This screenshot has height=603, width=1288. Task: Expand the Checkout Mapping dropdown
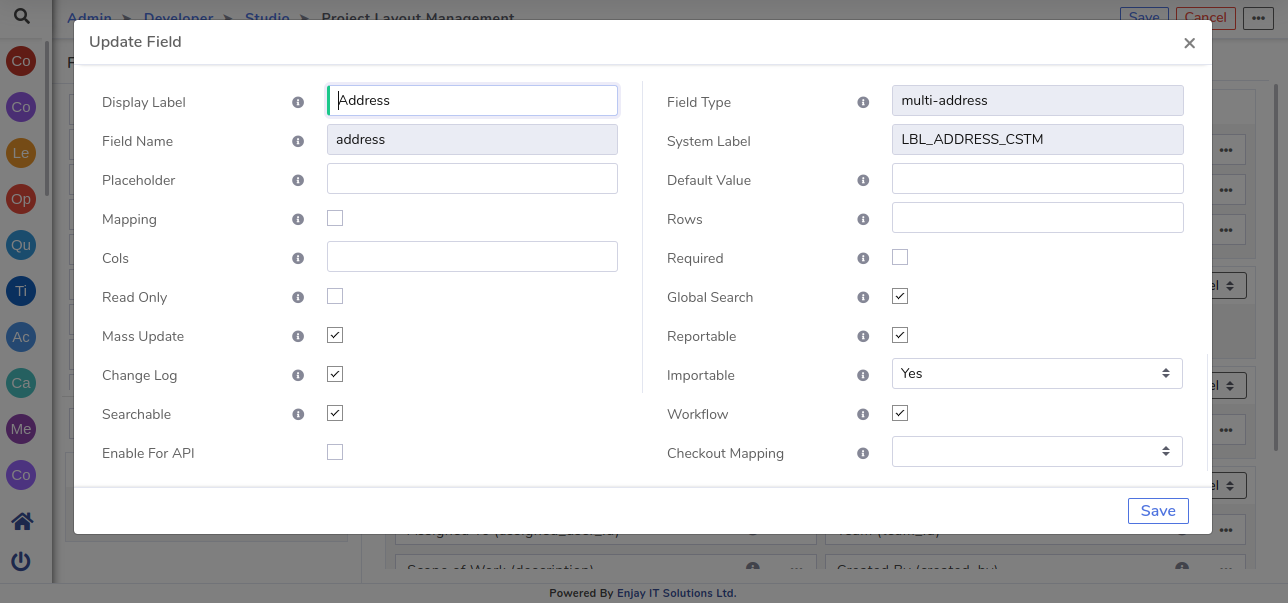tap(1037, 451)
